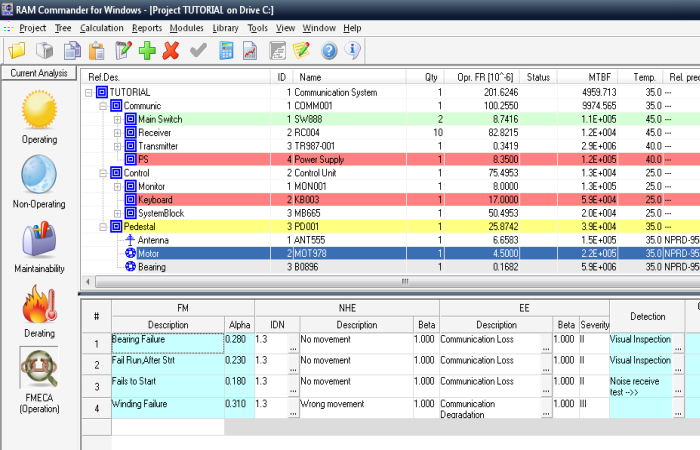Open the Maintainability toolbox icon
The height and width of the screenshot is (450, 700).
coord(39,239)
